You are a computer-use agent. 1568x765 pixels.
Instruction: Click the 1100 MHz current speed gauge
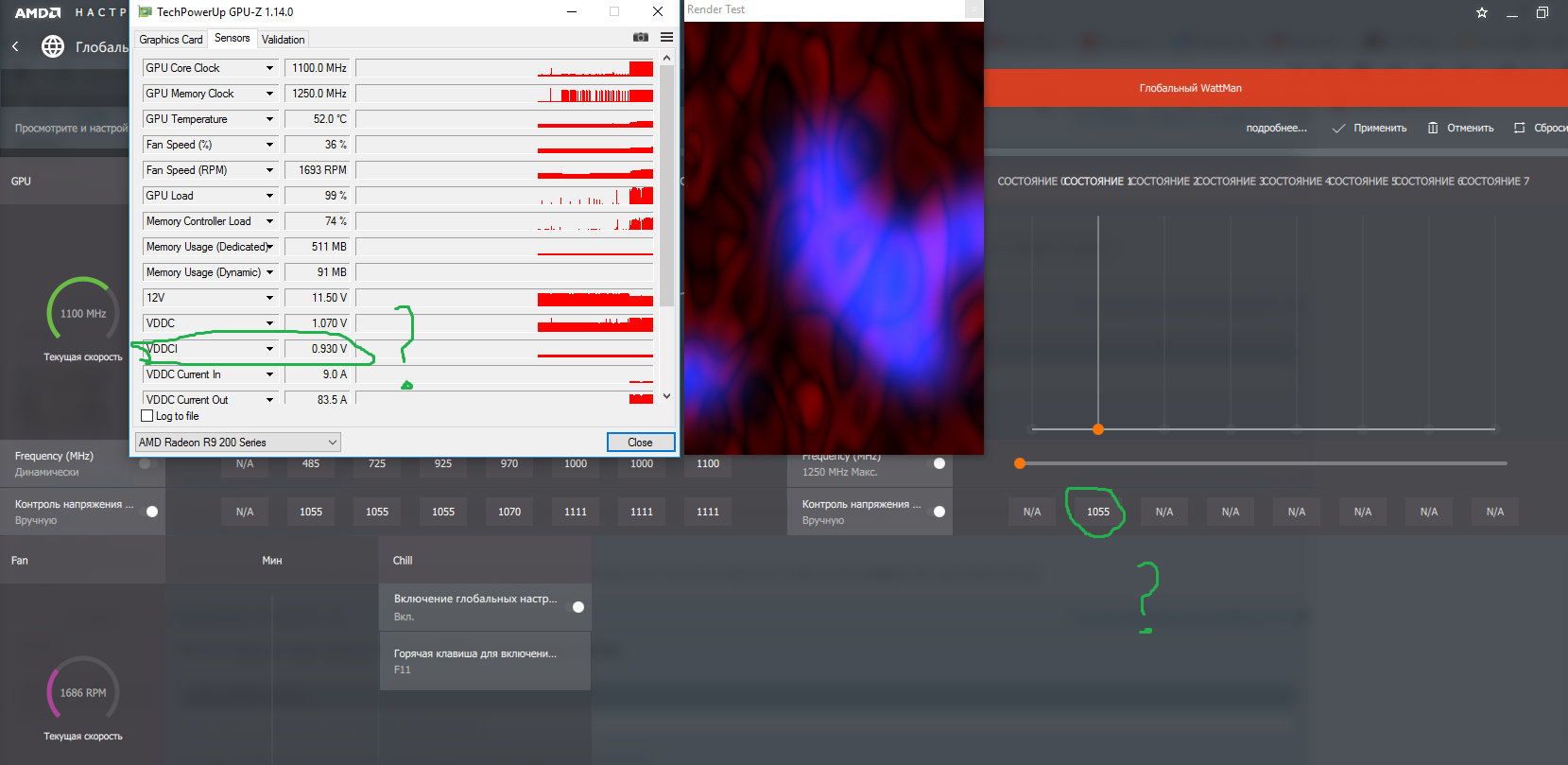(83, 313)
